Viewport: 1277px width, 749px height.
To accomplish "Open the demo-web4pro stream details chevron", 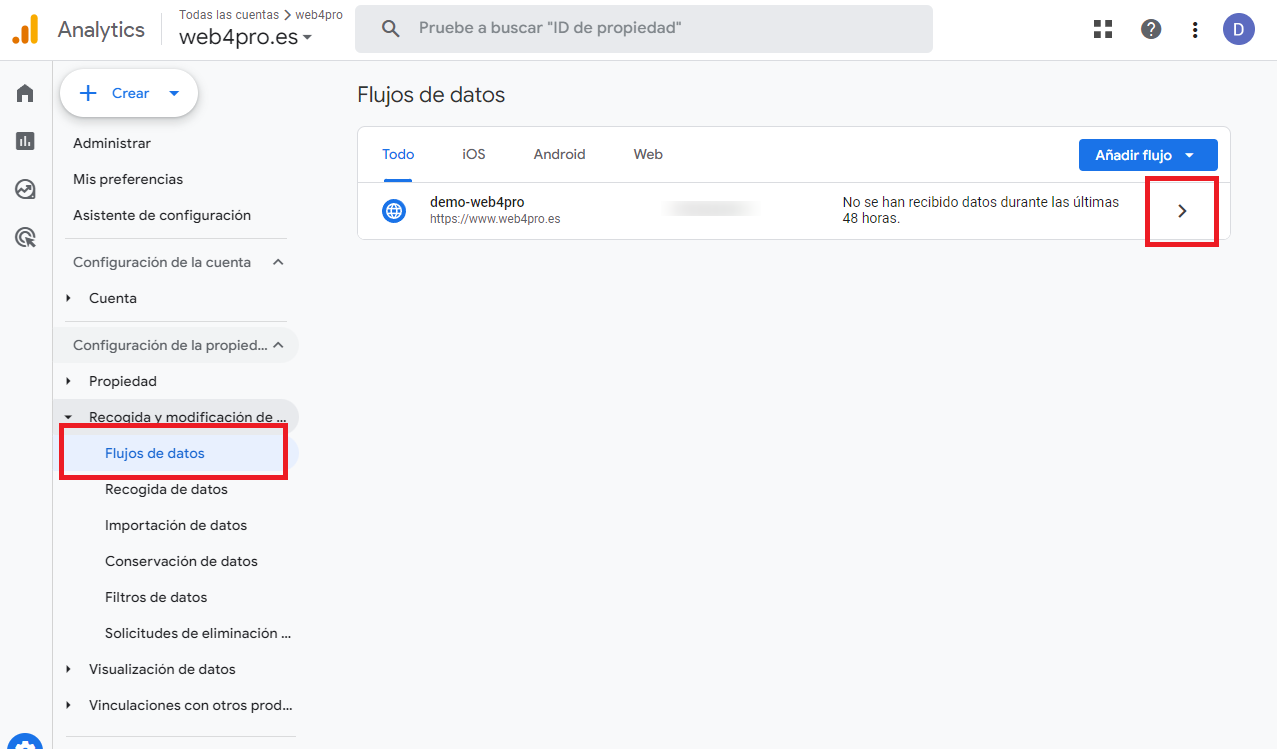I will pyautogui.click(x=1182, y=211).
